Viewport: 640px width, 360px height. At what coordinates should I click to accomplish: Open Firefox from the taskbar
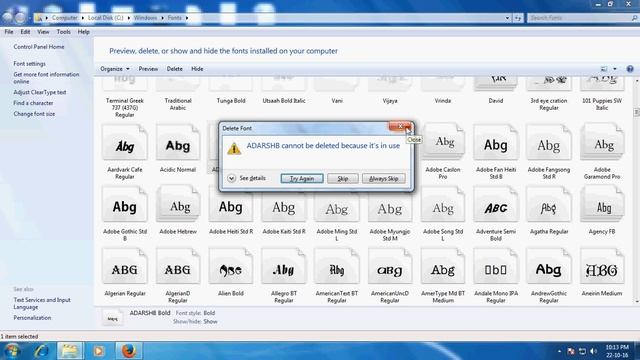coord(128,351)
